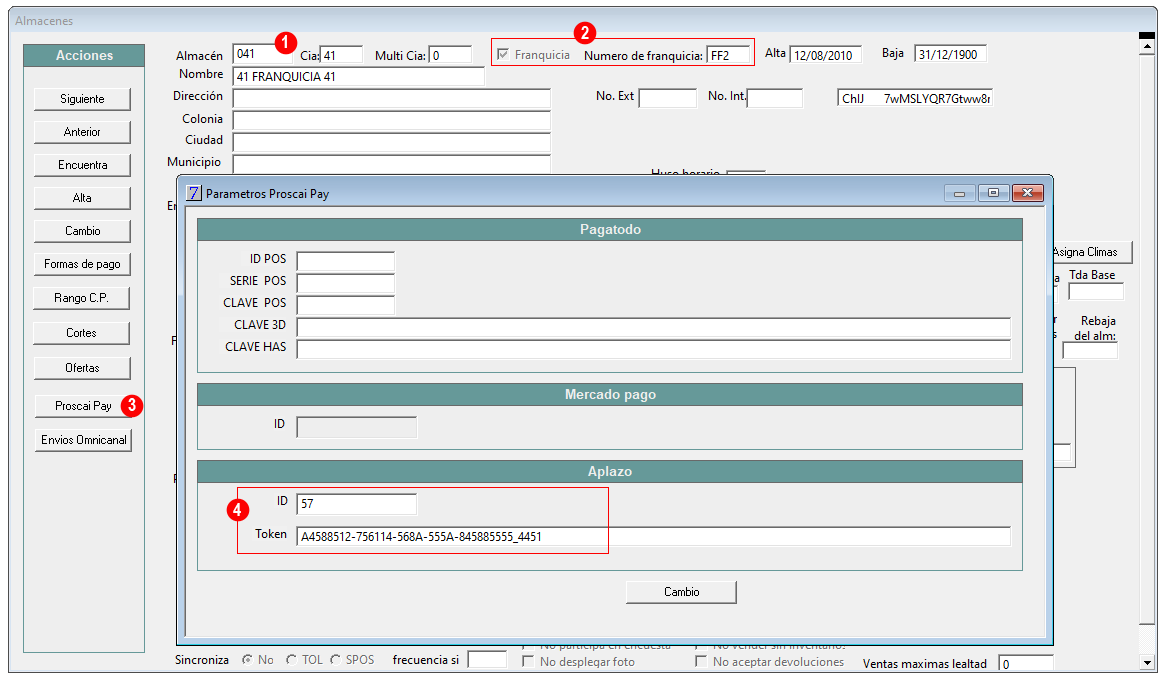Click the CLAVE 3D field
The height and width of the screenshot is (681, 1165).
653,327
